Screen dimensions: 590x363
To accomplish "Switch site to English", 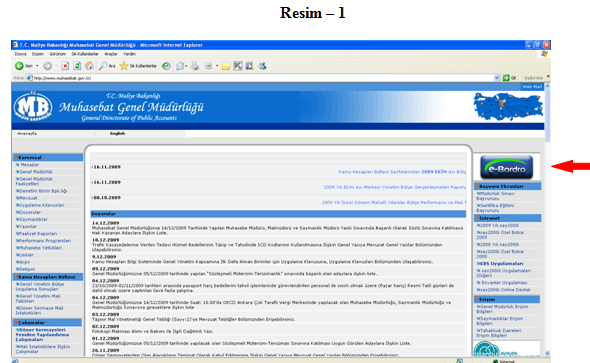I will [x=117, y=134].
